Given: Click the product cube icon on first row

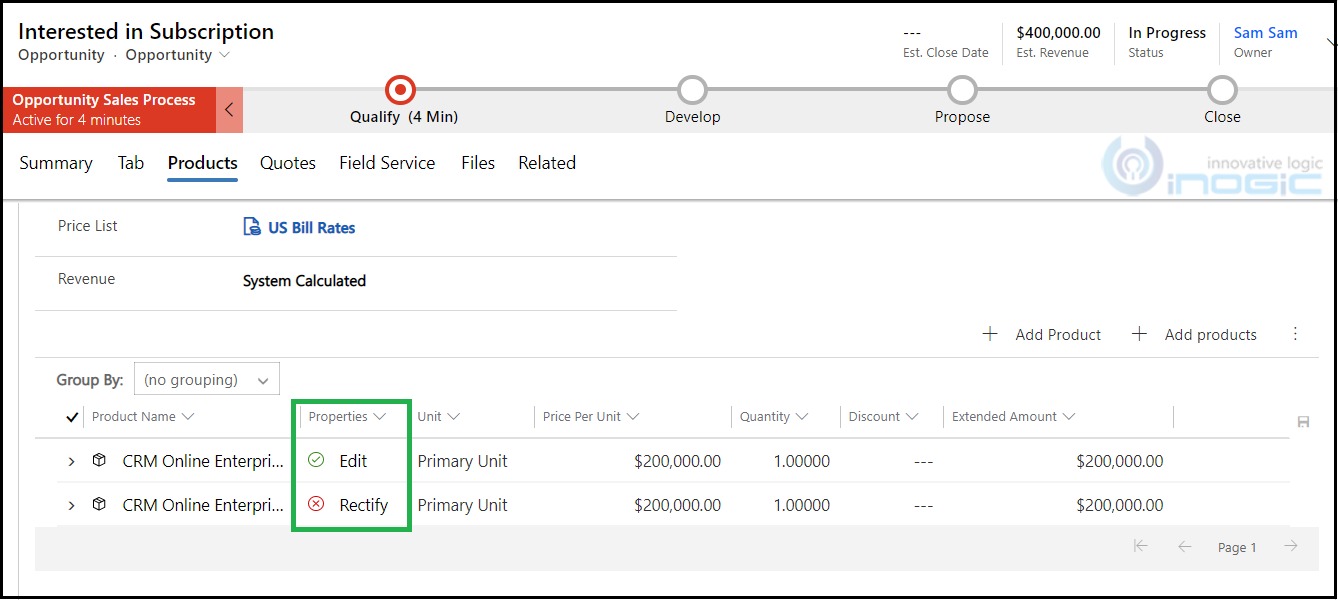Looking at the screenshot, I should point(99,461).
